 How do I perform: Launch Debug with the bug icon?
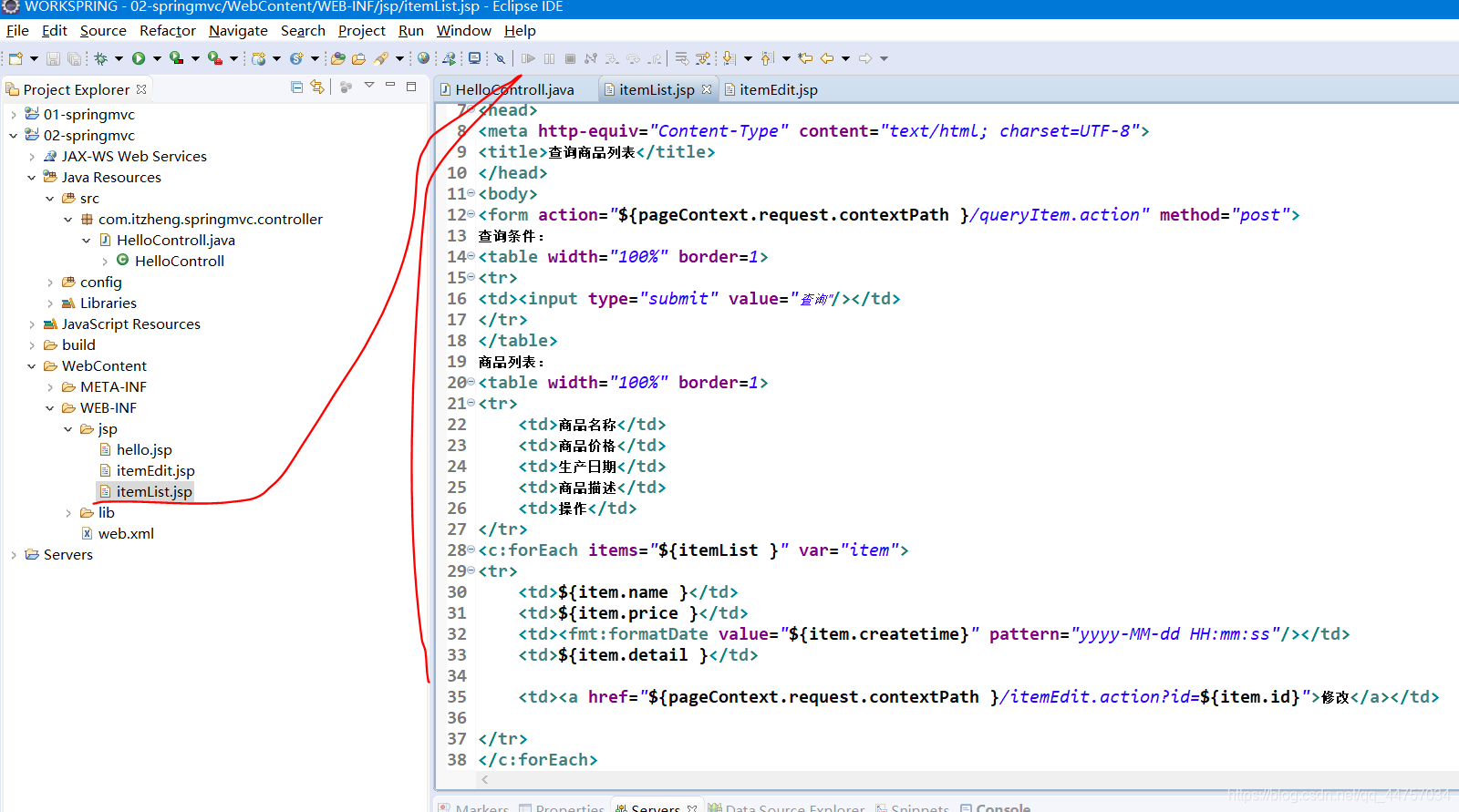pos(100,58)
